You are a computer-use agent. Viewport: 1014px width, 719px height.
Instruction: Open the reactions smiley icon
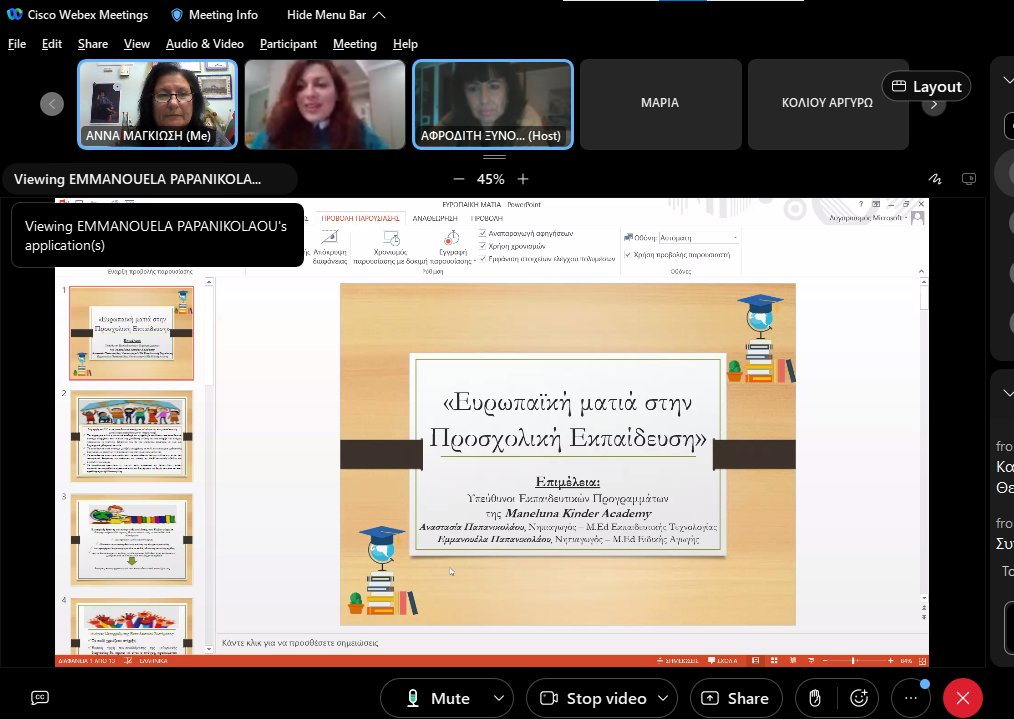pos(858,698)
